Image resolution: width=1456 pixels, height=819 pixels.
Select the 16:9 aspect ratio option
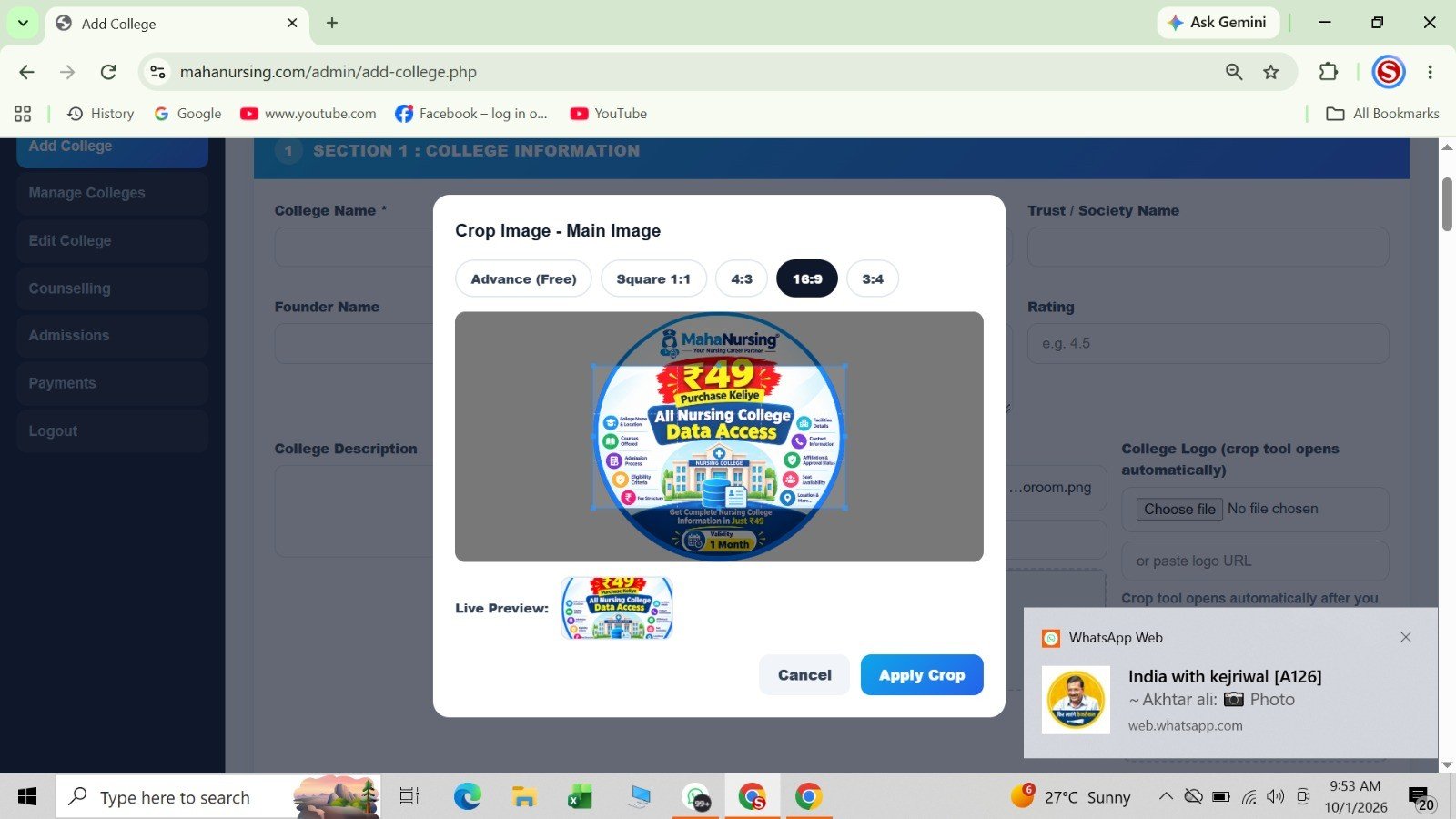click(807, 278)
